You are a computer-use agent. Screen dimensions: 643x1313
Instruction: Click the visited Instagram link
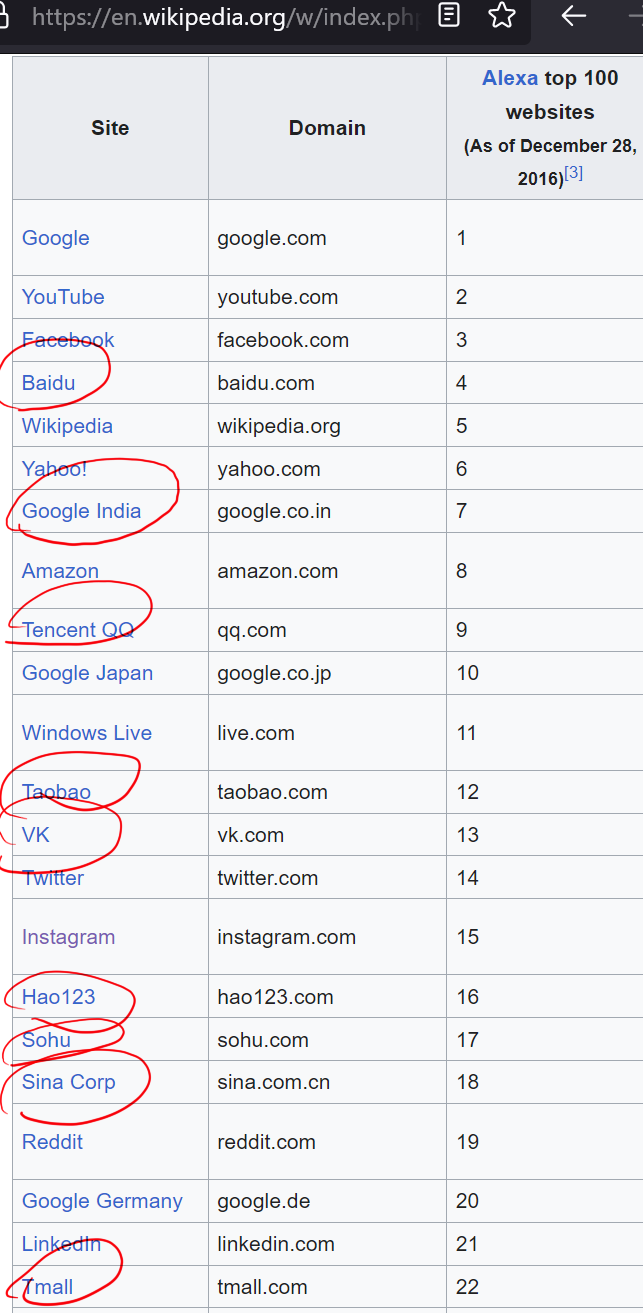tap(68, 937)
